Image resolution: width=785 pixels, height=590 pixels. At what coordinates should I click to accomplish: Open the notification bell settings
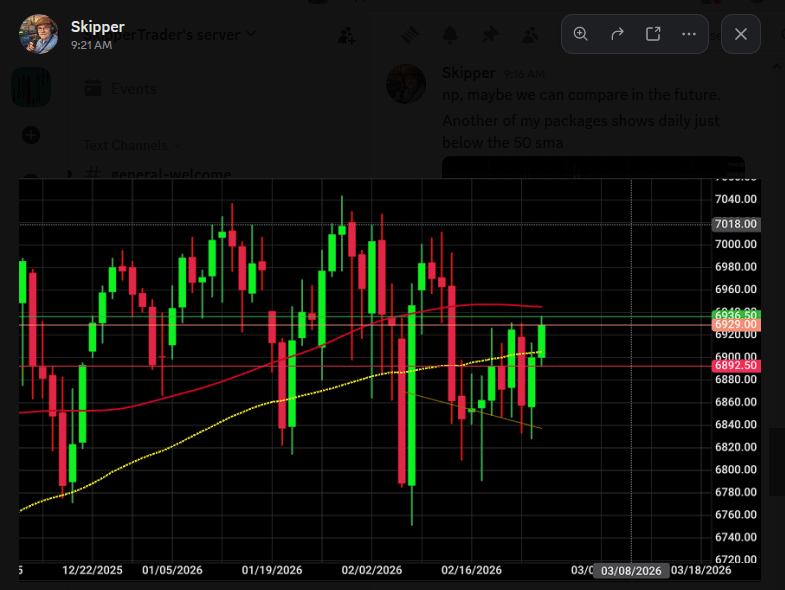pyautogui.click(x=450, y=35)
